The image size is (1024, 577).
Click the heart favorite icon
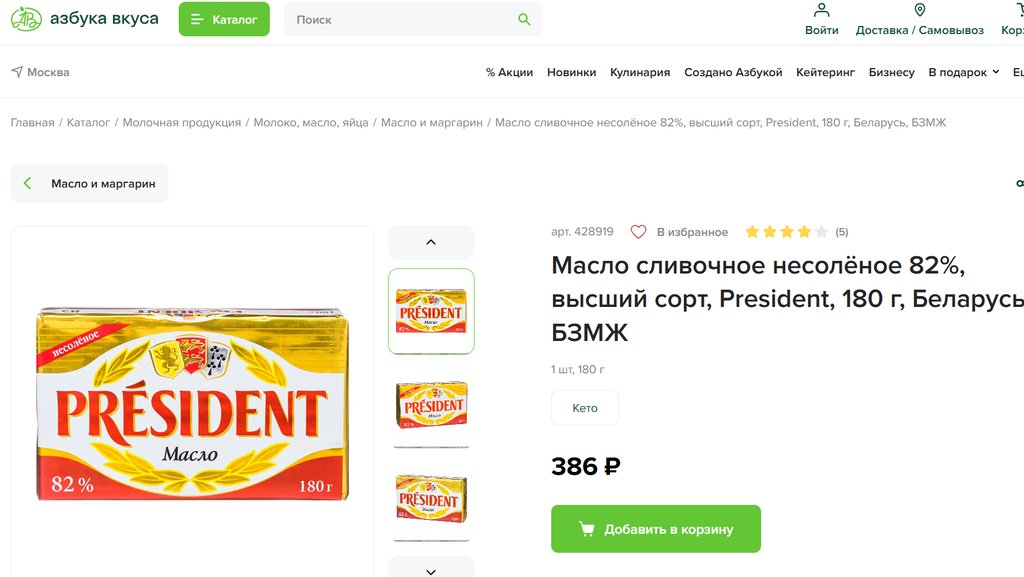click(638, 232)
